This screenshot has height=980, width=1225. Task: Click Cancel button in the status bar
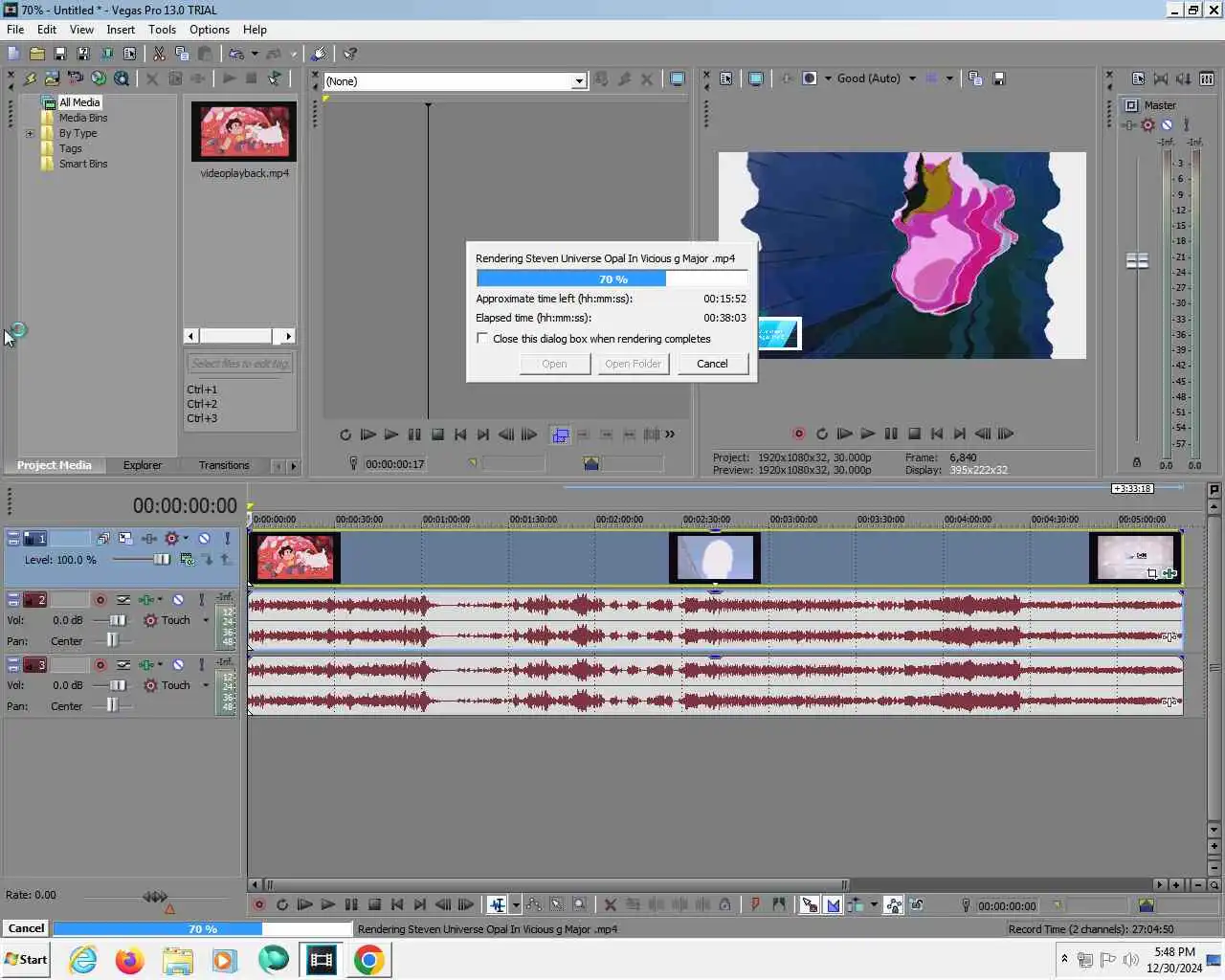click(x=26, y=928)
